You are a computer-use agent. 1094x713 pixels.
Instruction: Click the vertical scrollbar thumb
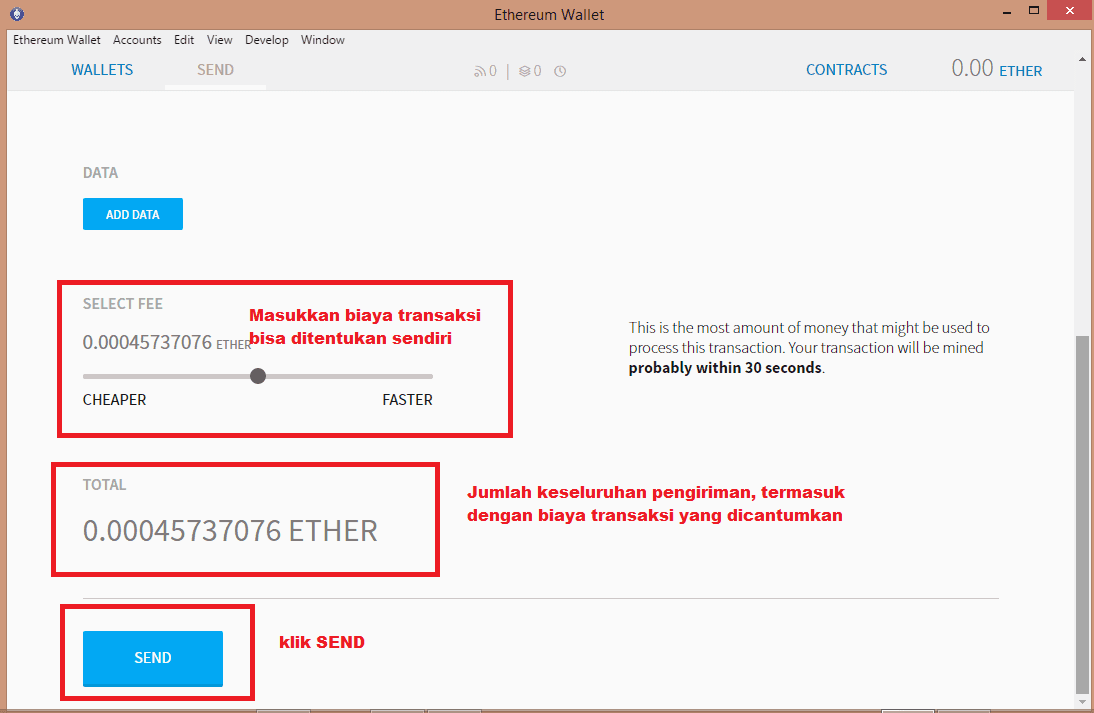click(x=1084, y=515)
